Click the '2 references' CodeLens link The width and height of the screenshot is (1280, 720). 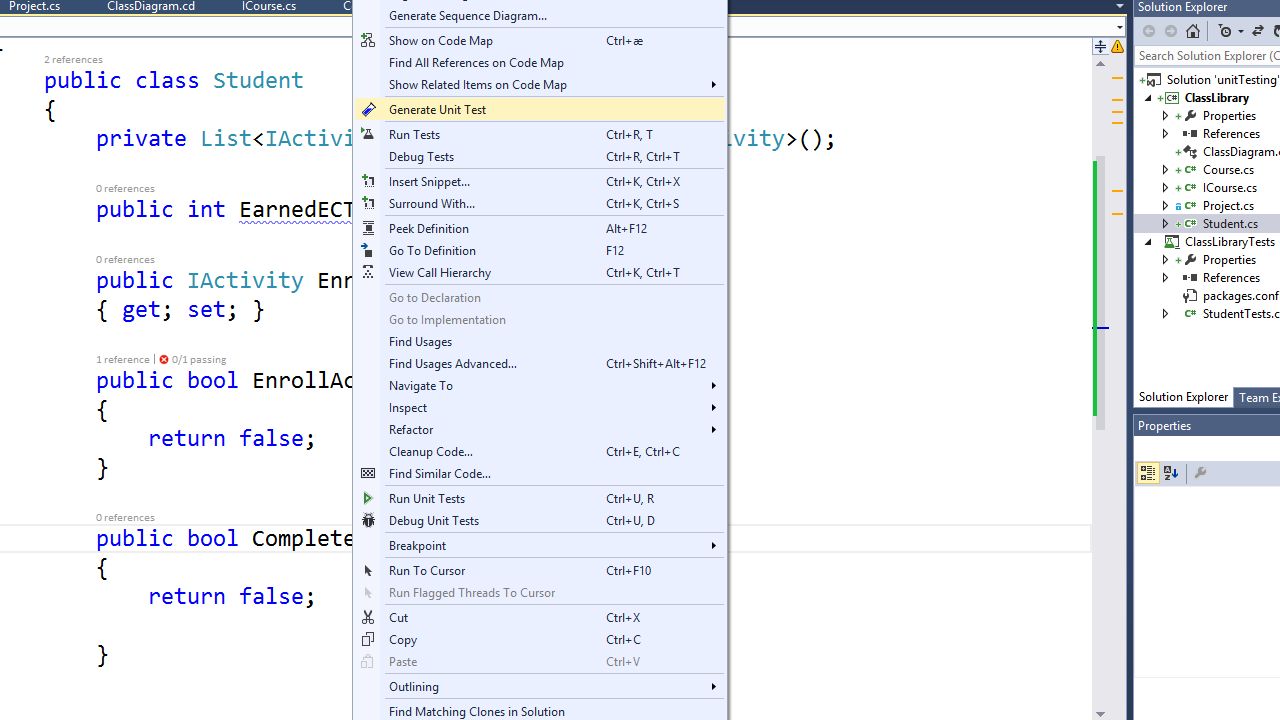pyautogui.click(x=73, y=60)
